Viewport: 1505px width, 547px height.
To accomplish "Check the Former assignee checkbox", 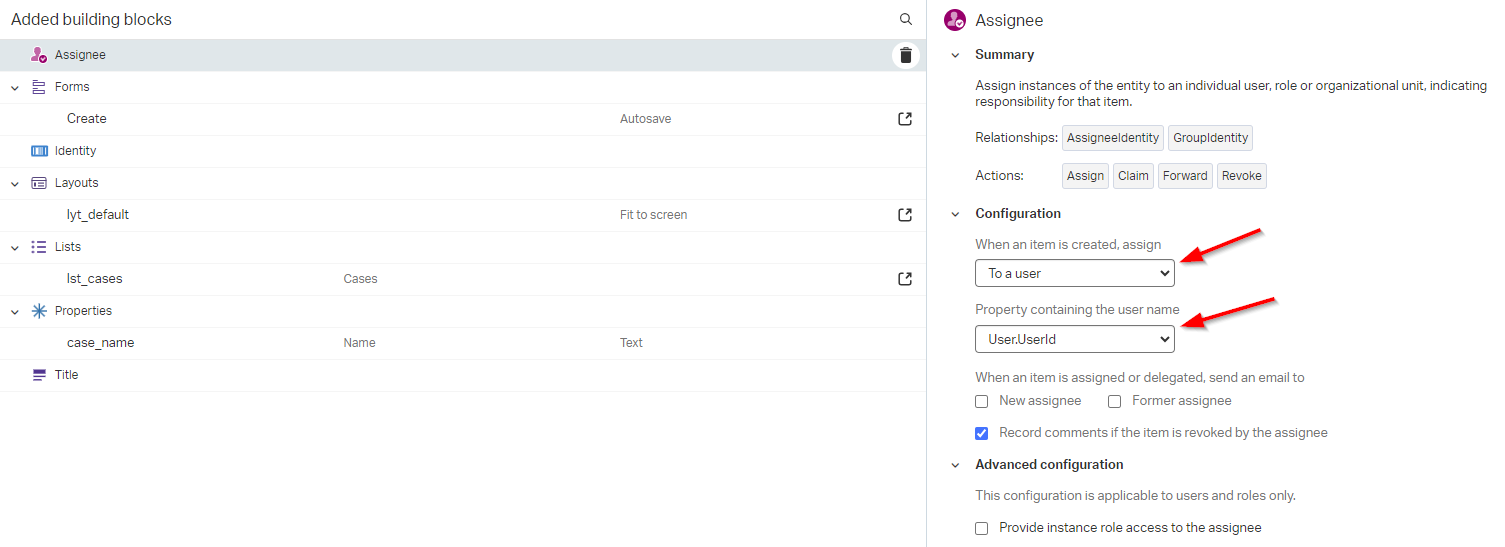I will (1115, 401).
